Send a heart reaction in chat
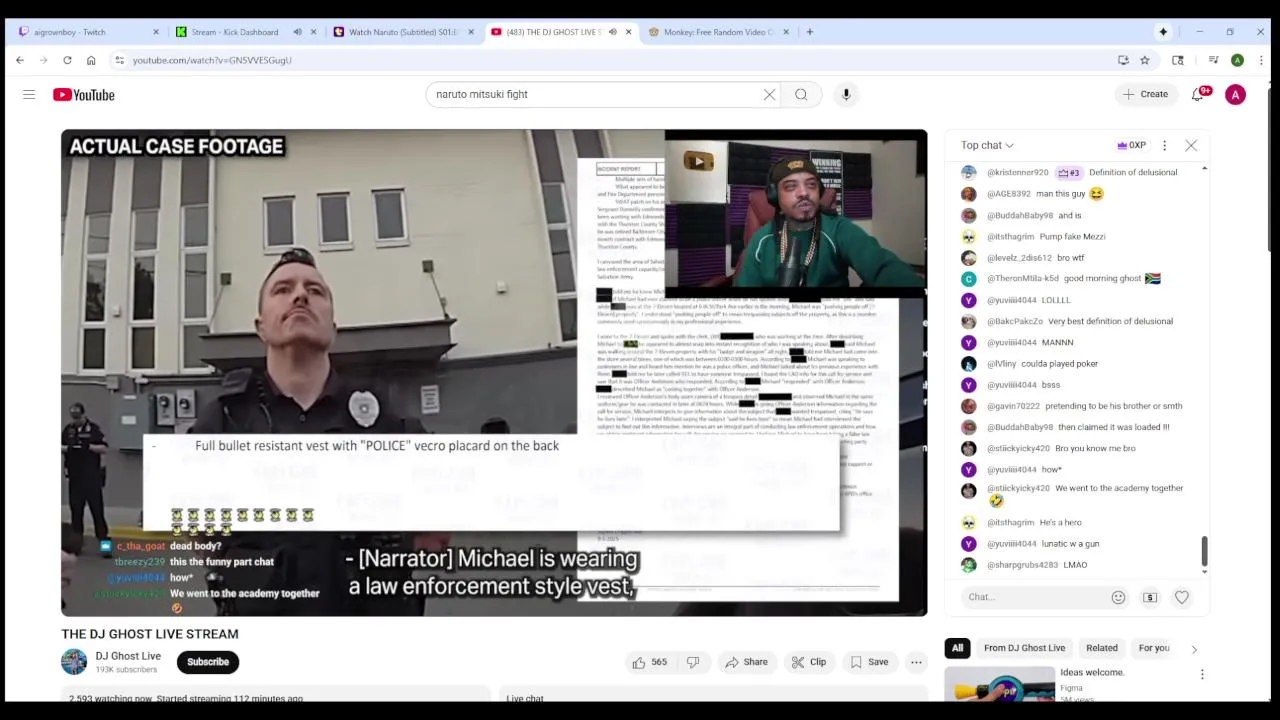The height and width of the screenshot is (720, 1280). point(1182,597)
